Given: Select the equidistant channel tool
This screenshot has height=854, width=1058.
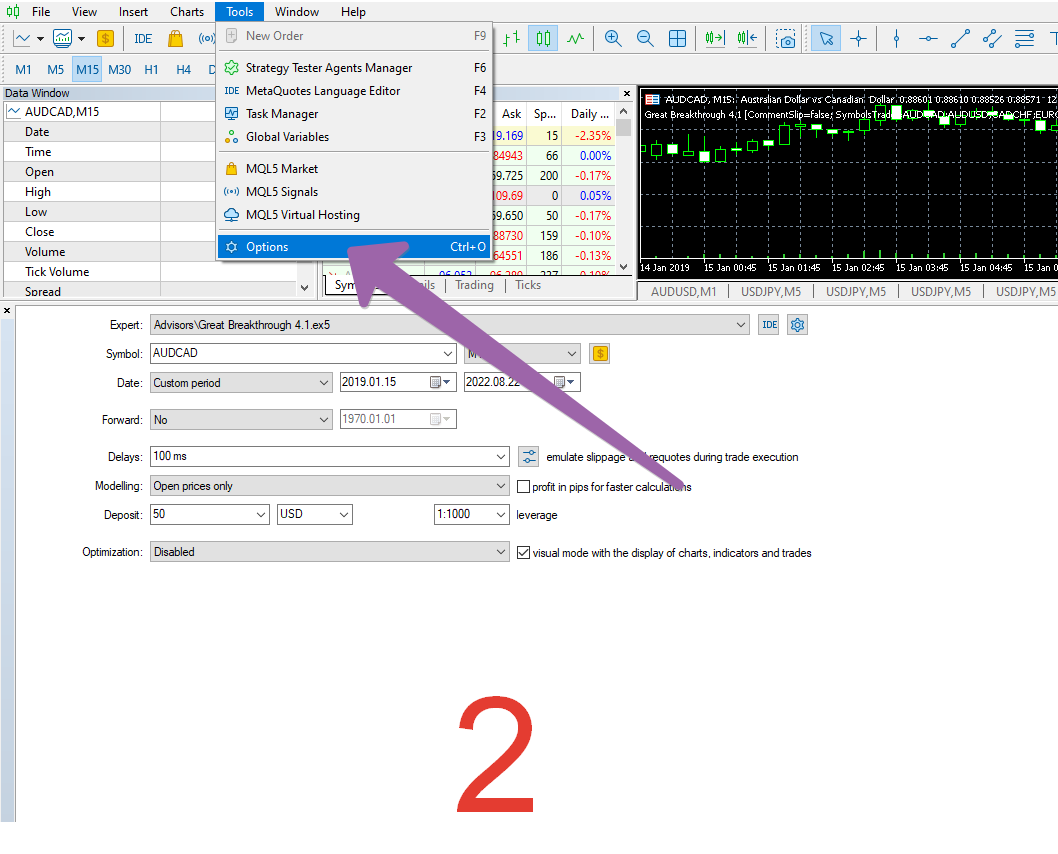Looking at the screenshot, I should point(992,38).
